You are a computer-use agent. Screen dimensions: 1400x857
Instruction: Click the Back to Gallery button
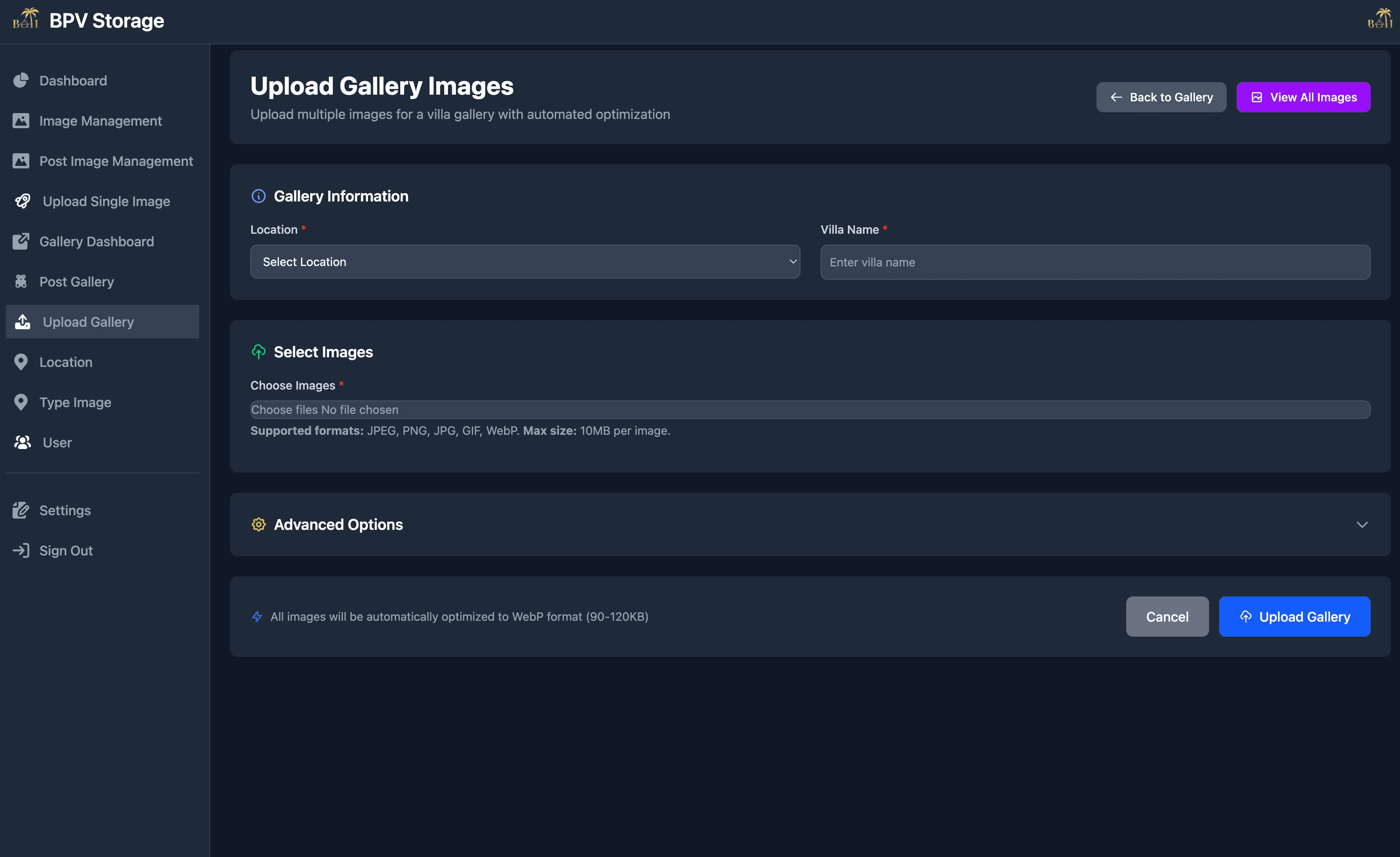tap(1161, 97)
